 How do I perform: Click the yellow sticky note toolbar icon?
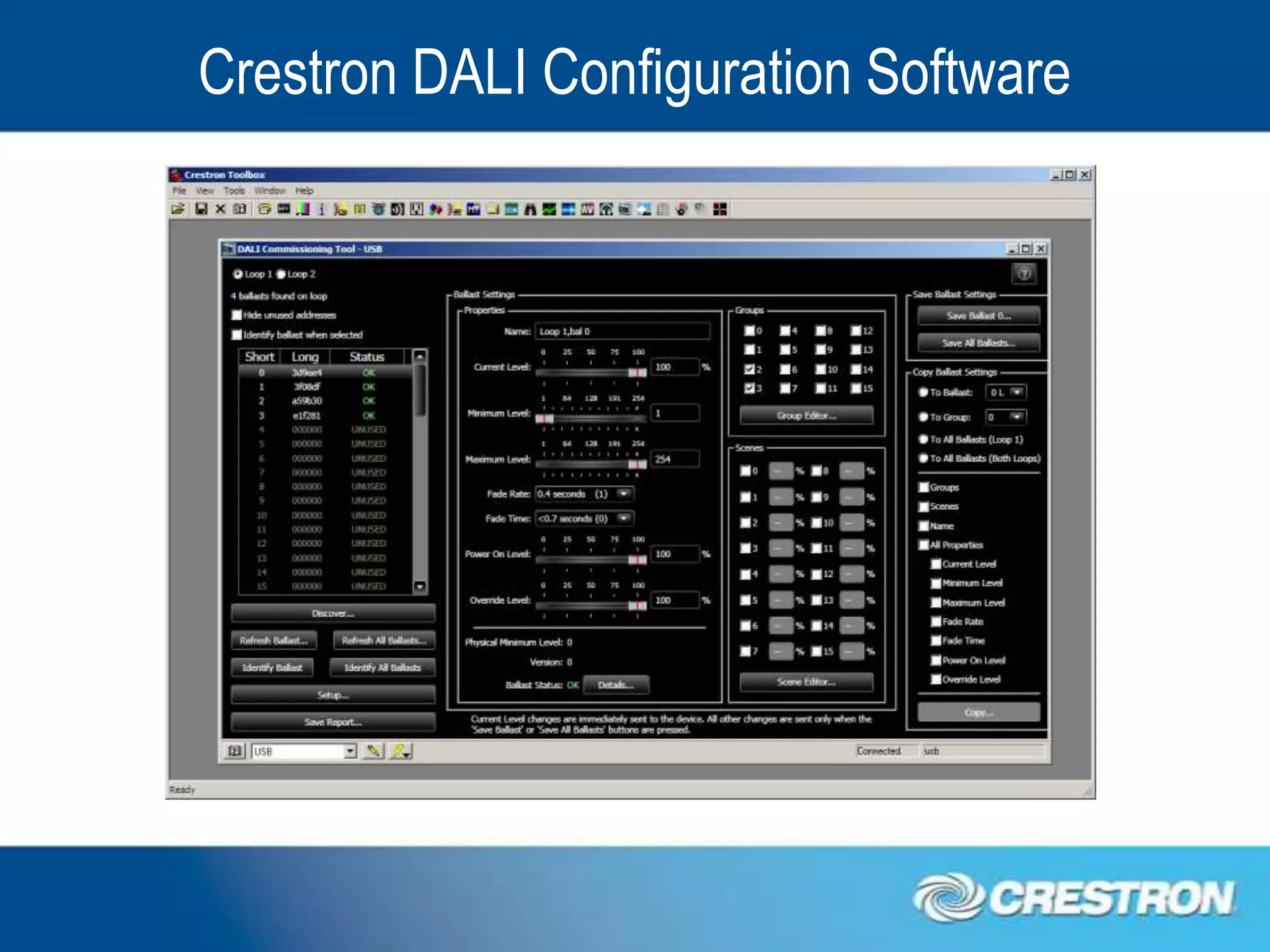pos(492,209)
